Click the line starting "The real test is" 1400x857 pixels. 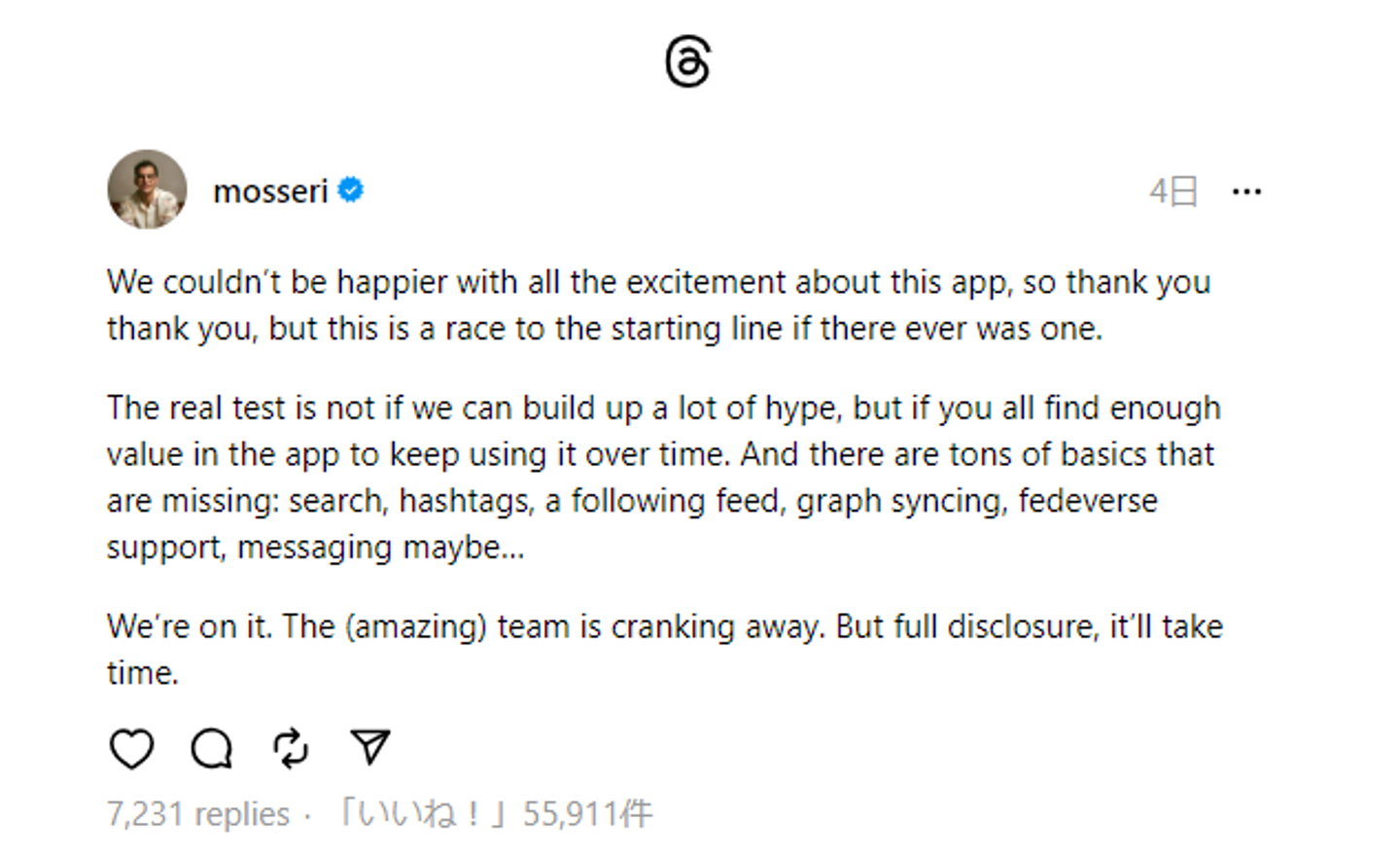coord(663,408)
